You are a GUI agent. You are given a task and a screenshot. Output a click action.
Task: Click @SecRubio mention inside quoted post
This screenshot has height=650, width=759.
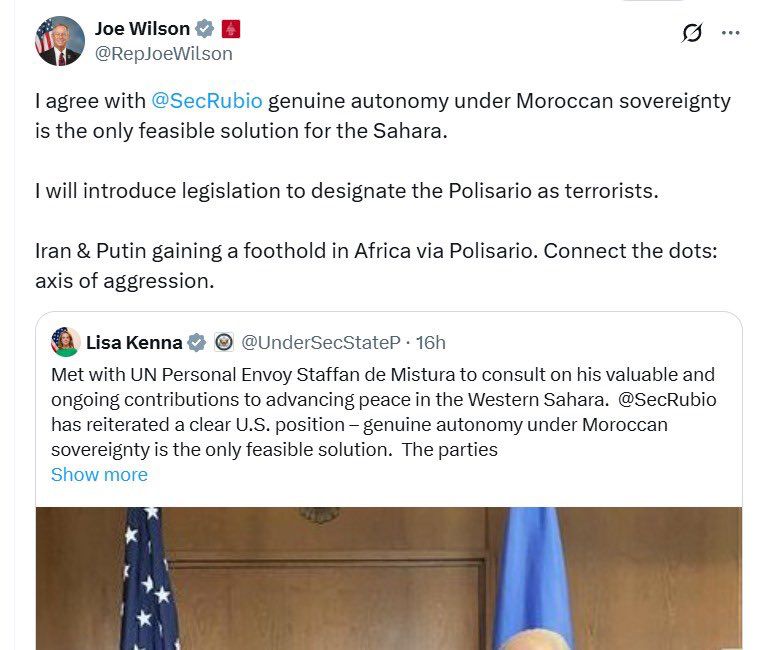(669, 399)
